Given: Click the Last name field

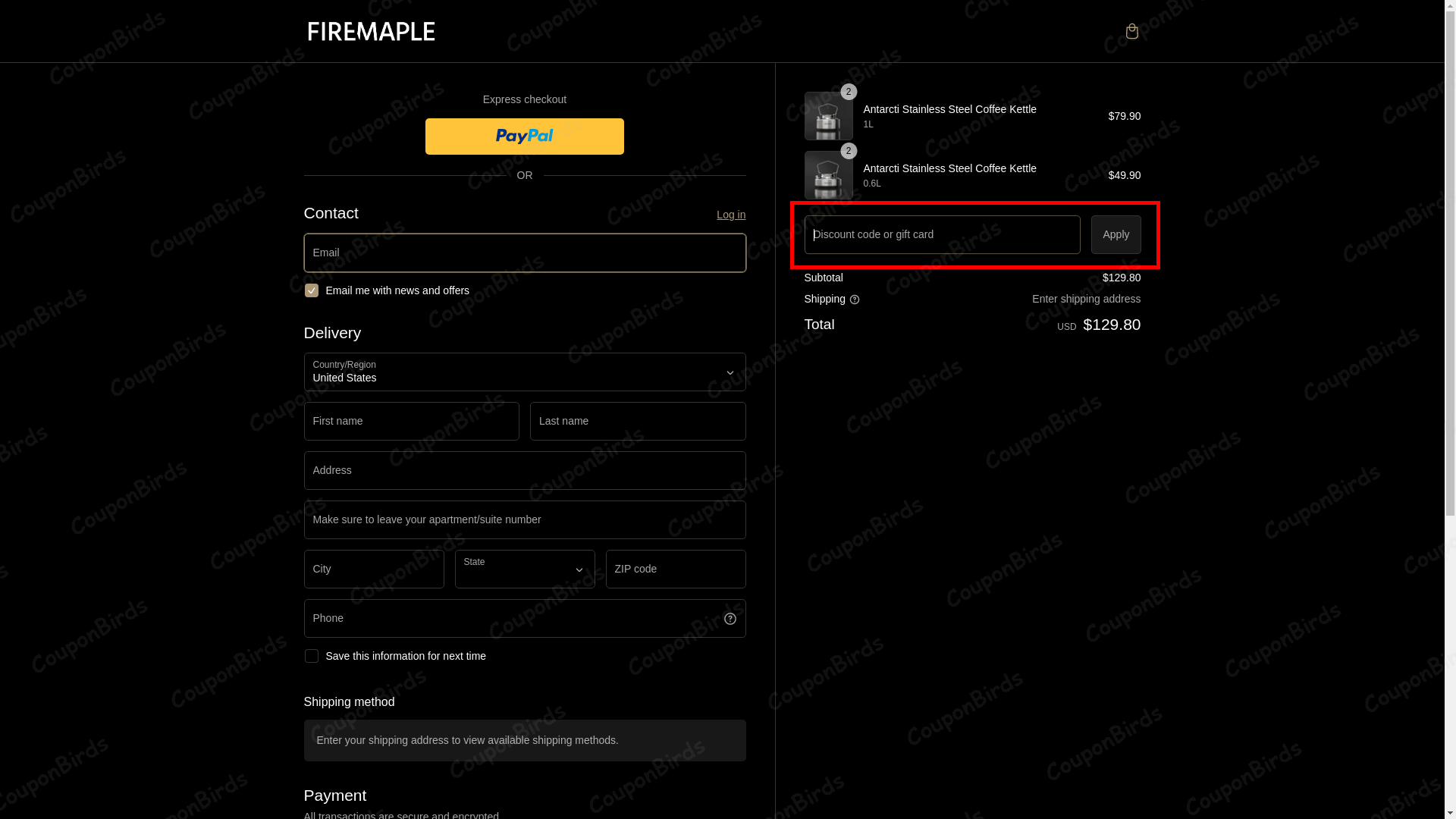Looking at the screenshot, I should 638,421.
